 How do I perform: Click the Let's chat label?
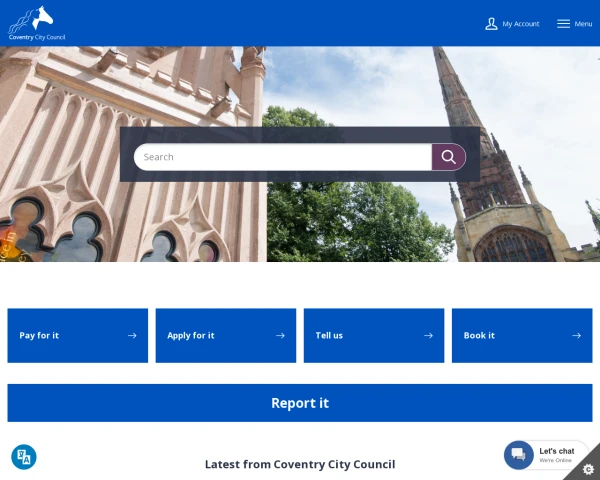tap(557, 451)
